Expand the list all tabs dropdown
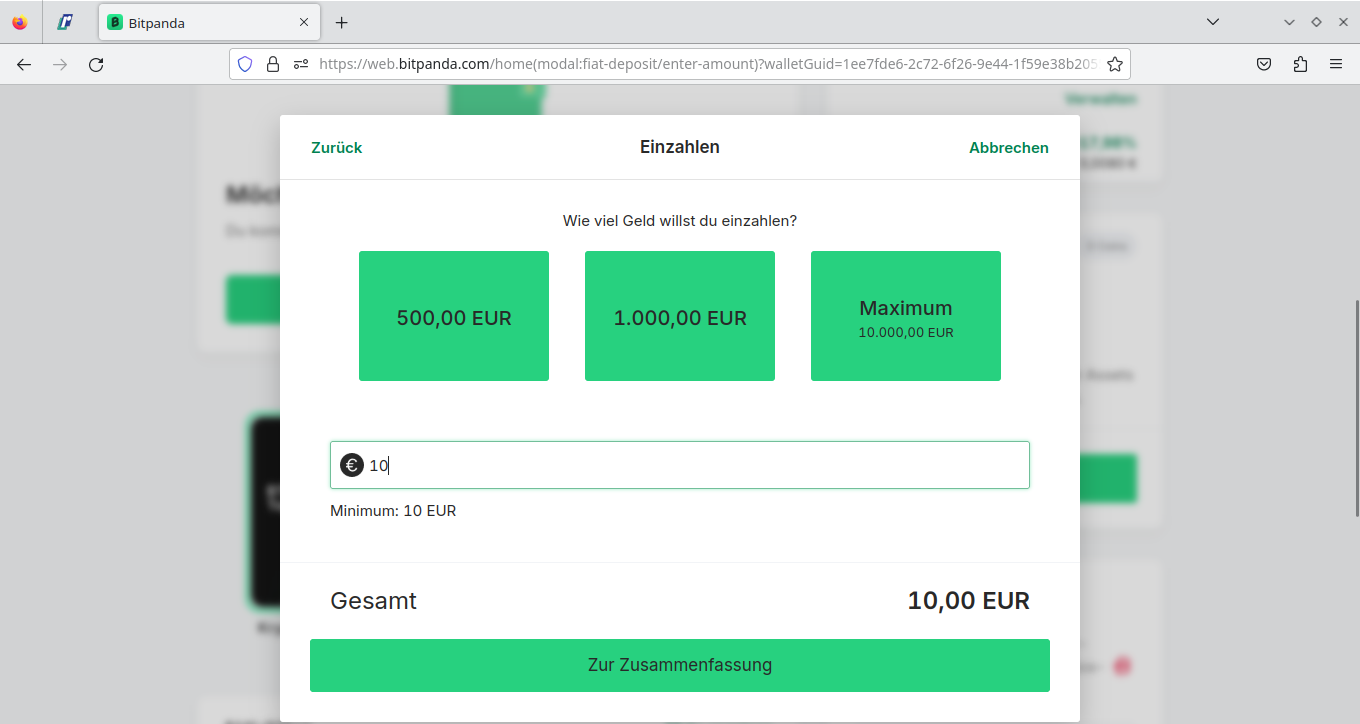This screenshot has width=1360, height=724. click(1213, 22)
